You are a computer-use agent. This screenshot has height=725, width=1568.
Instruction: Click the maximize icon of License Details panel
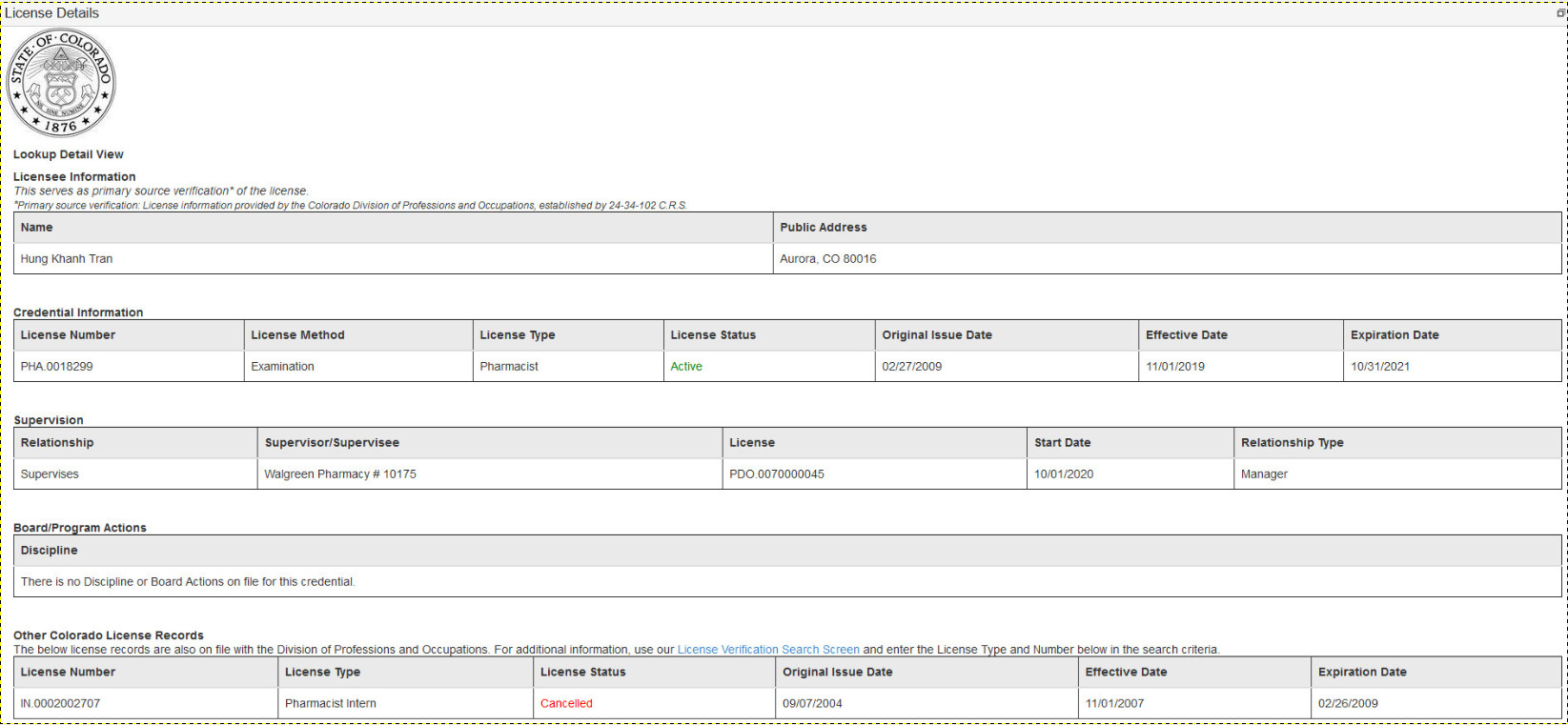click(1560, 13)
